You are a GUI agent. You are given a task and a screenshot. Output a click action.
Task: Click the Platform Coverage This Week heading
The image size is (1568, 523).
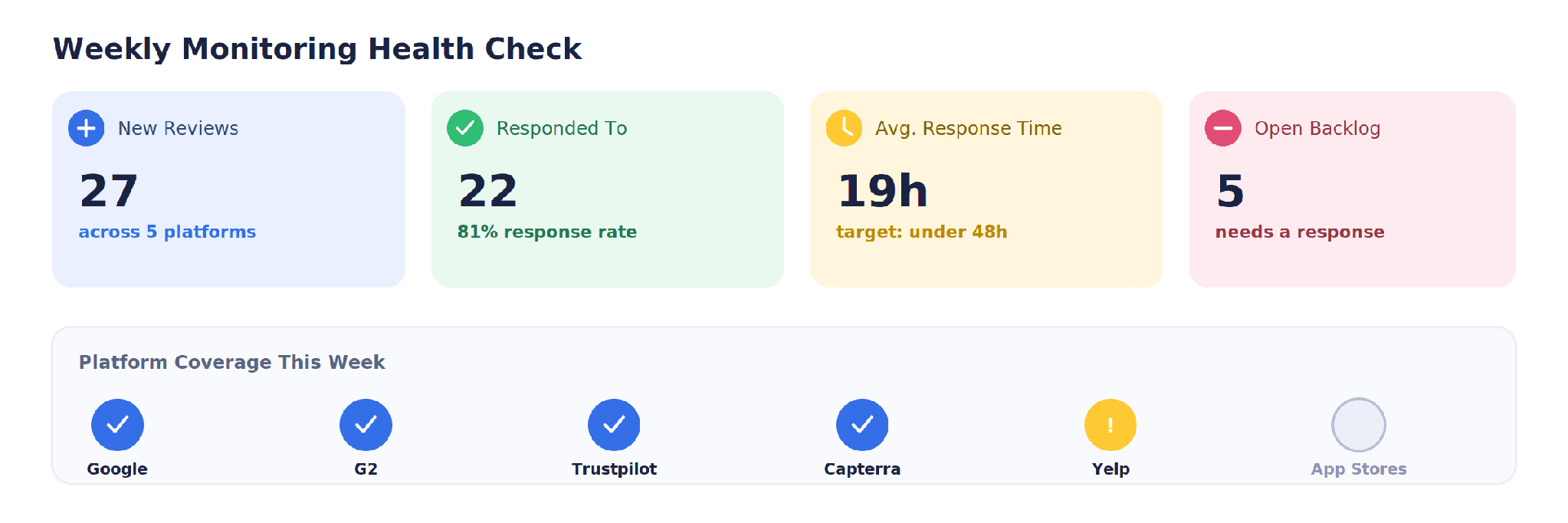tap(231, 362)
